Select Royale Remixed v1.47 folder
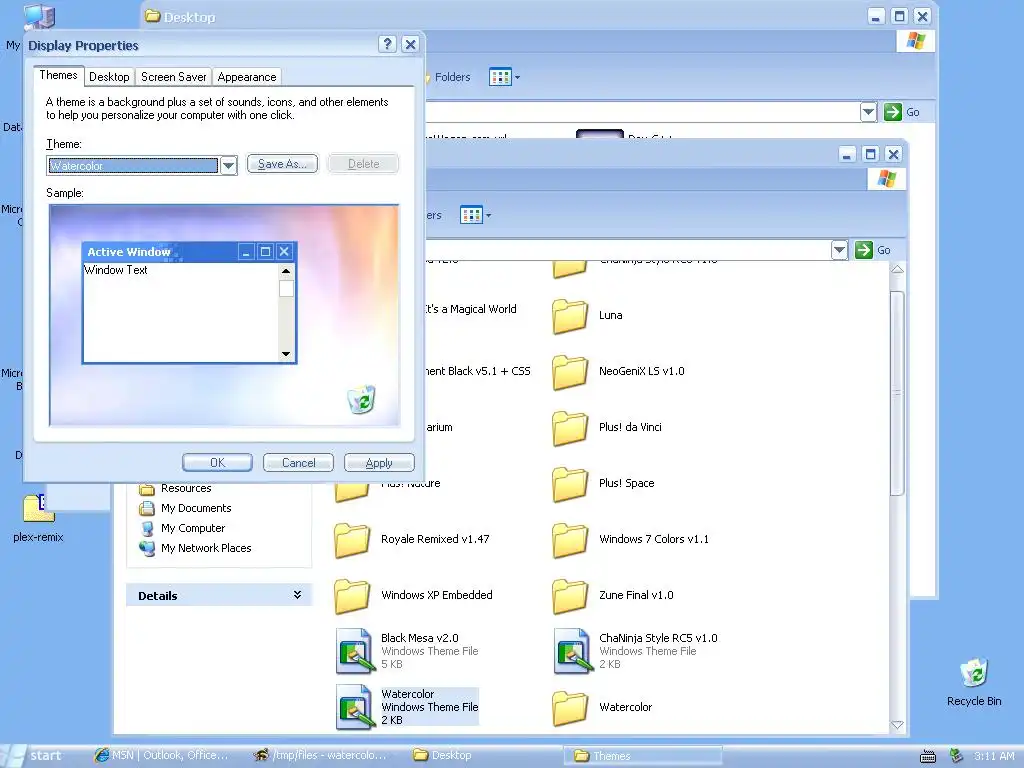This screenshot has height=768, width=1024. coord(412,539)
